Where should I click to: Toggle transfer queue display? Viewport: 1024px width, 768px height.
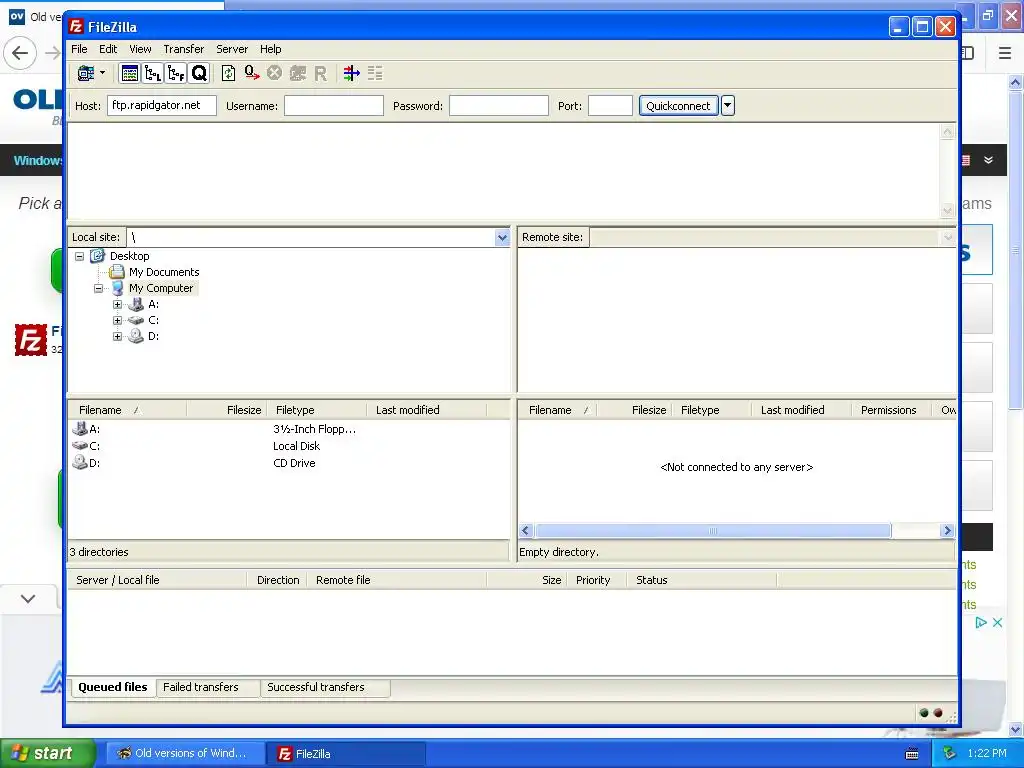pyautogui.click(x=199, y=73)
